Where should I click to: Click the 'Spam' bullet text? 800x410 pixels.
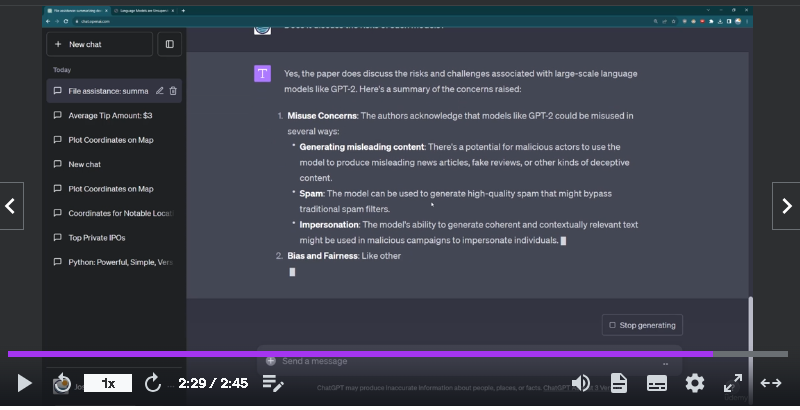311,194
